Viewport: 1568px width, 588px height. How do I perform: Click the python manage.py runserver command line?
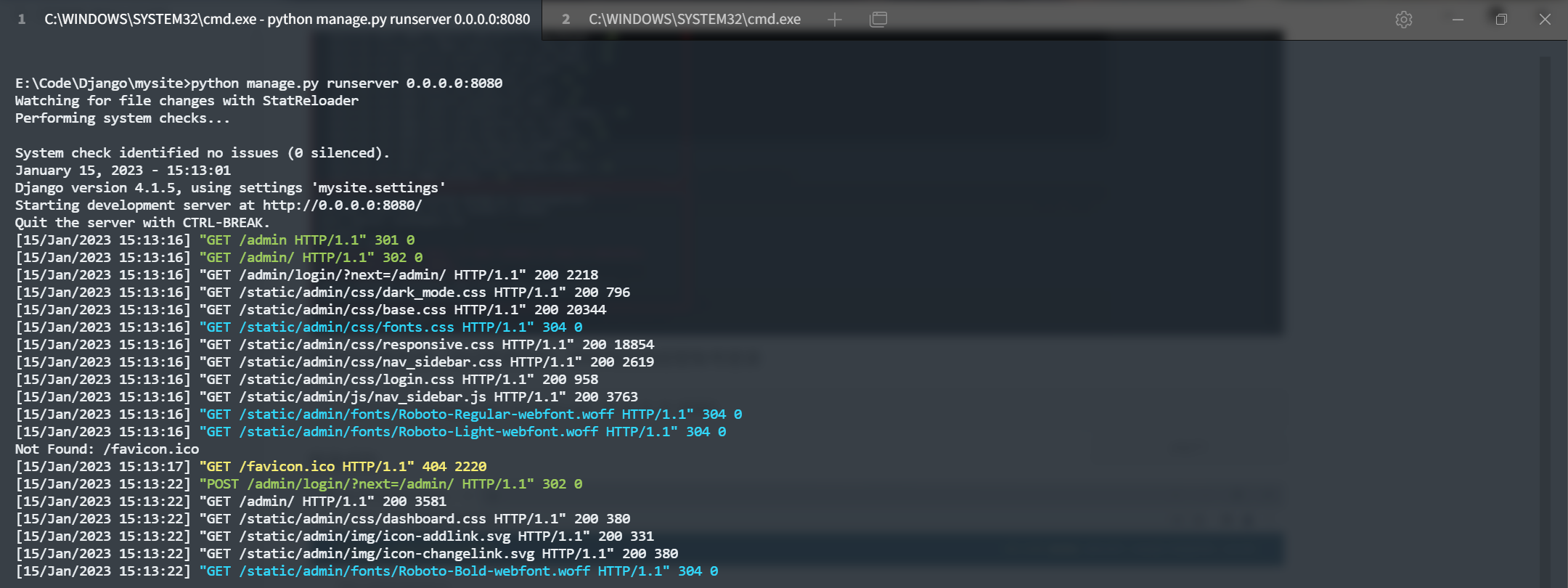pyautogui.click(x=258, y=83)
